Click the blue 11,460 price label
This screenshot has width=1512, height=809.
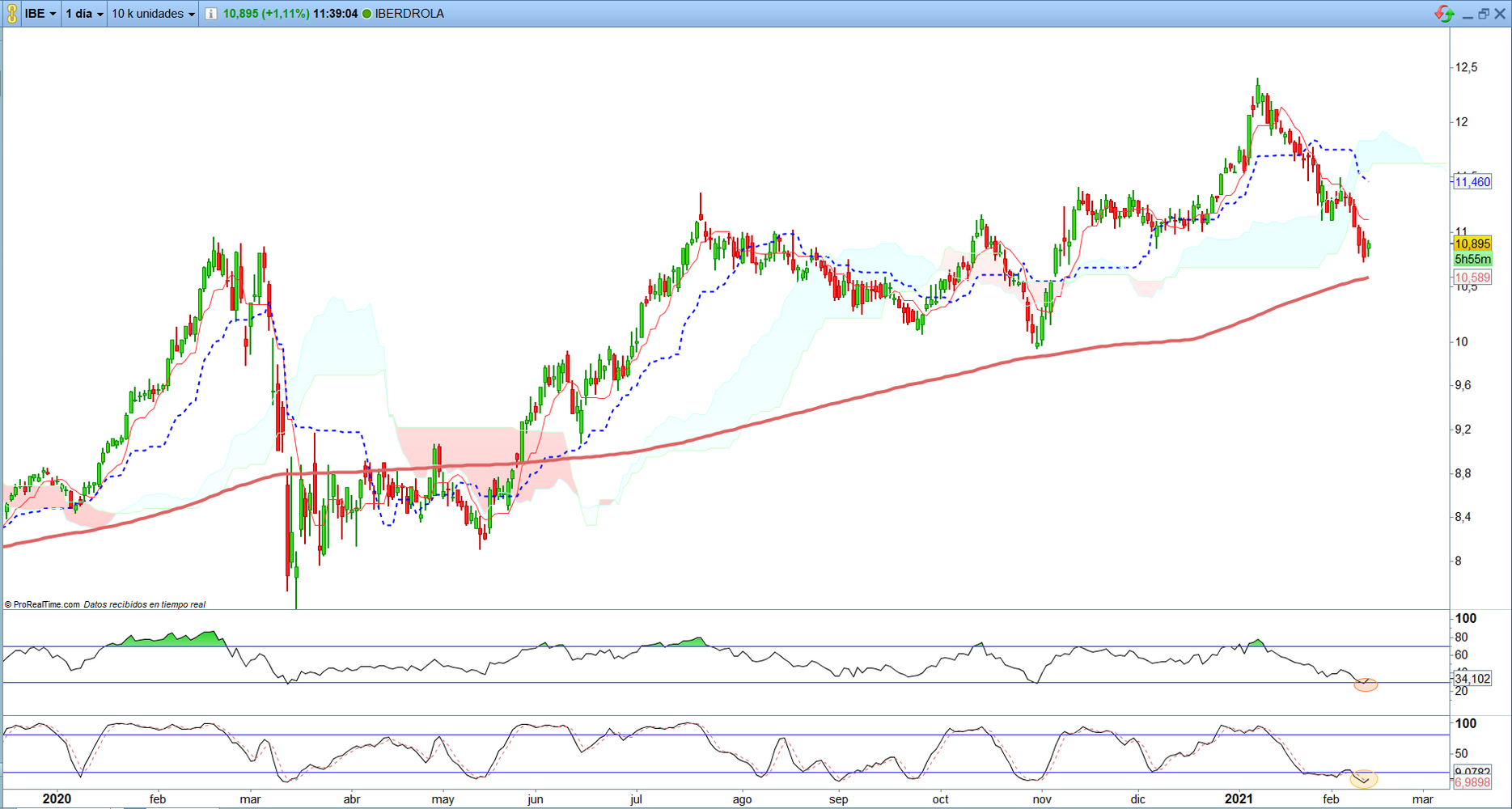point(1472,182)
